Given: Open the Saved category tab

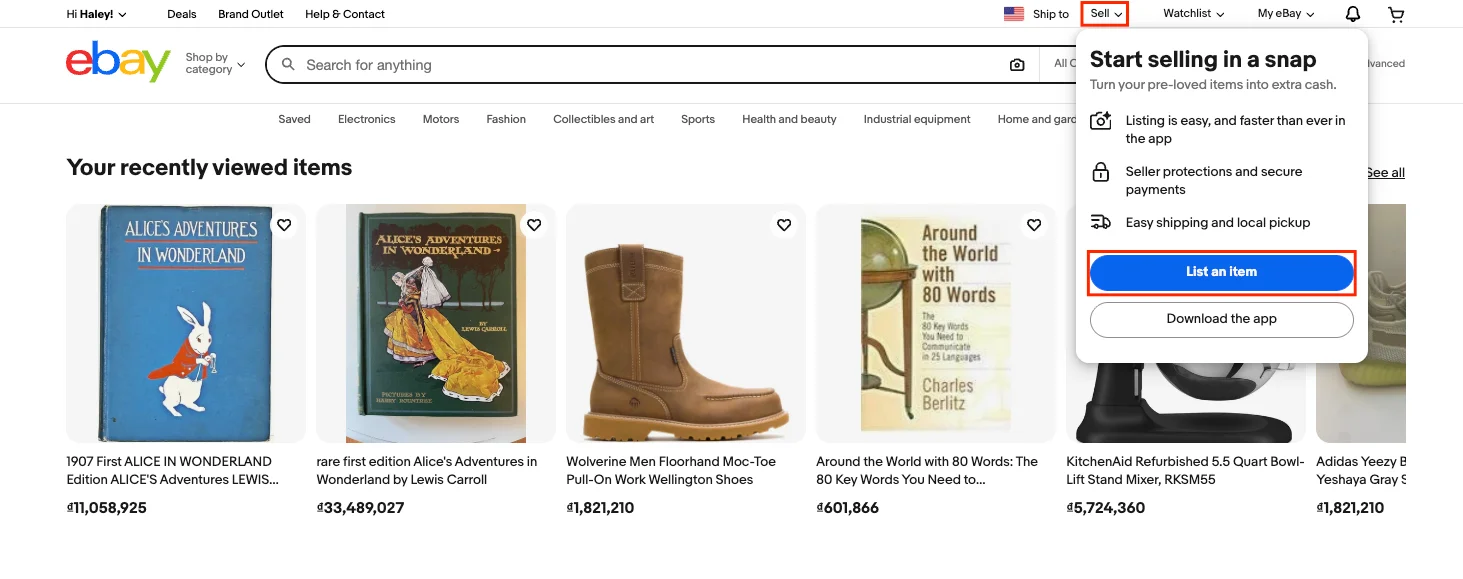Looking at the screenshot, I should 294,119.
